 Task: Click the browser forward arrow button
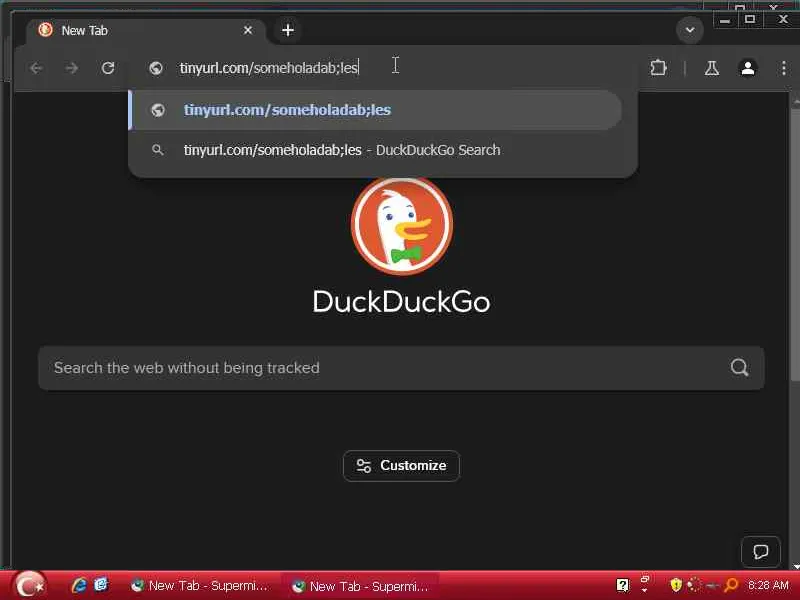(72, 68)
